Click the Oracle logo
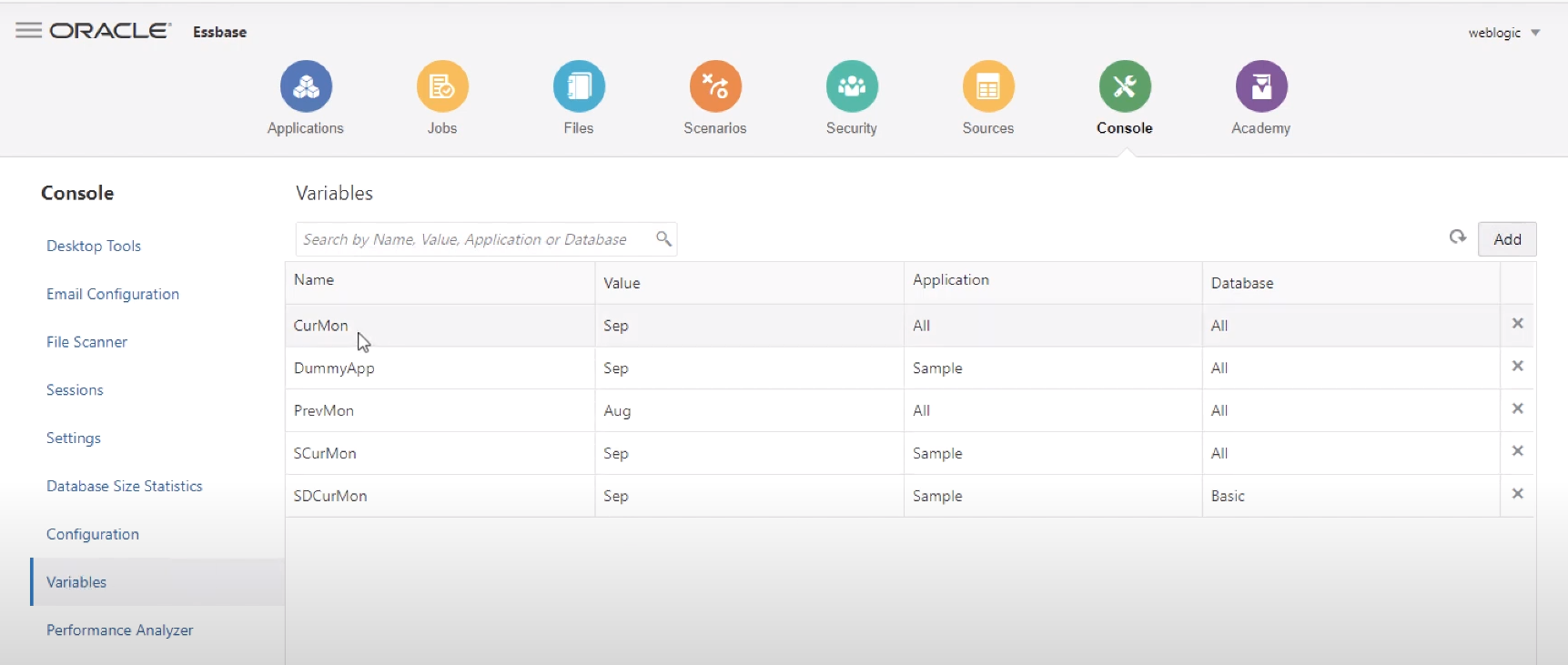The height and width of the screenshot is (665, 1568). pyautogui.click(x=110, y=31)
